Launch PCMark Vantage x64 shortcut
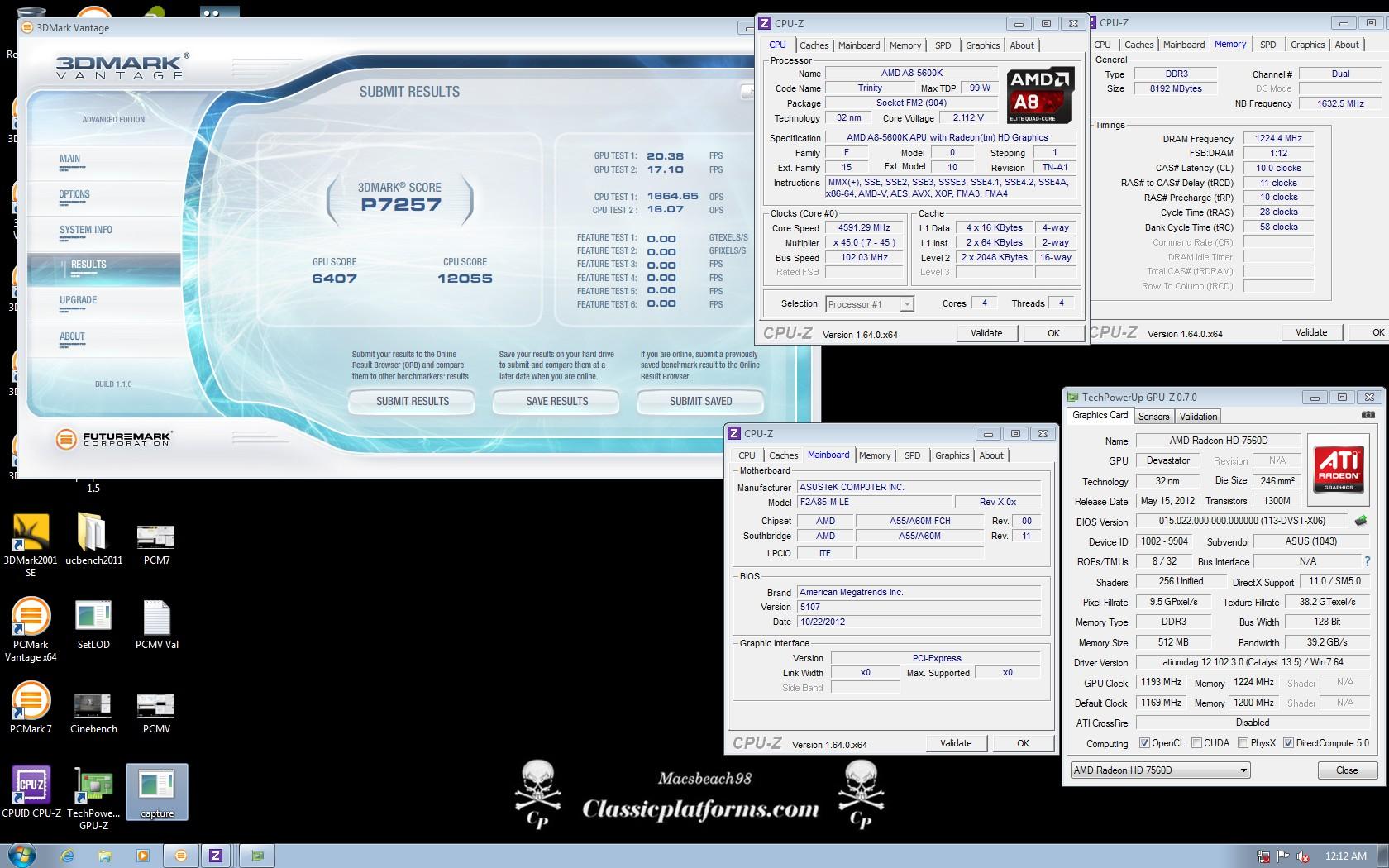Viewport: 1389px width, 868px height. [x=31, y=629]
